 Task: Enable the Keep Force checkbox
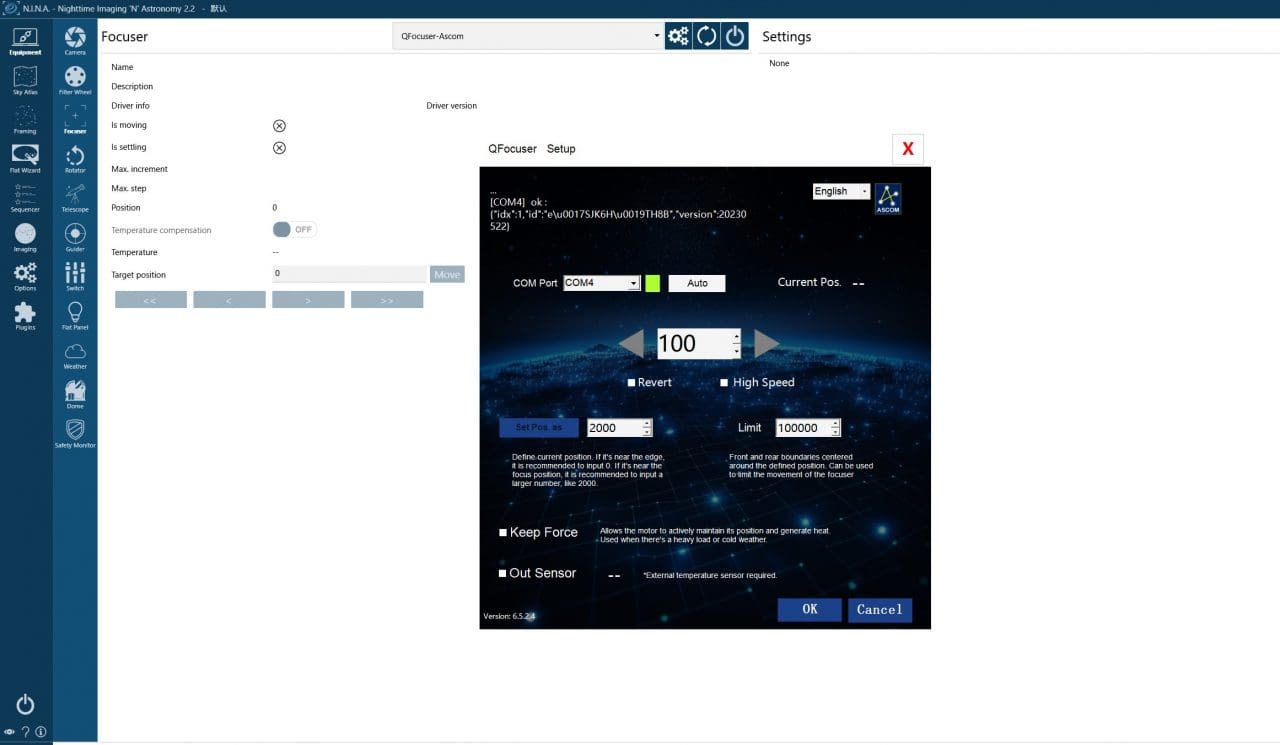503,533
